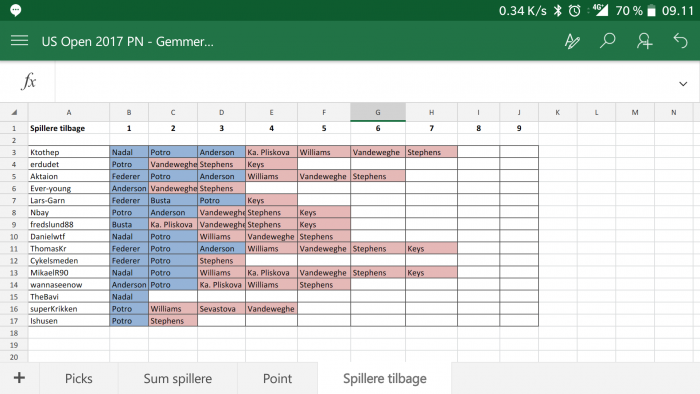Switch to the Sum spillere tab
The image size is (700, 394).
coord(178,378)
